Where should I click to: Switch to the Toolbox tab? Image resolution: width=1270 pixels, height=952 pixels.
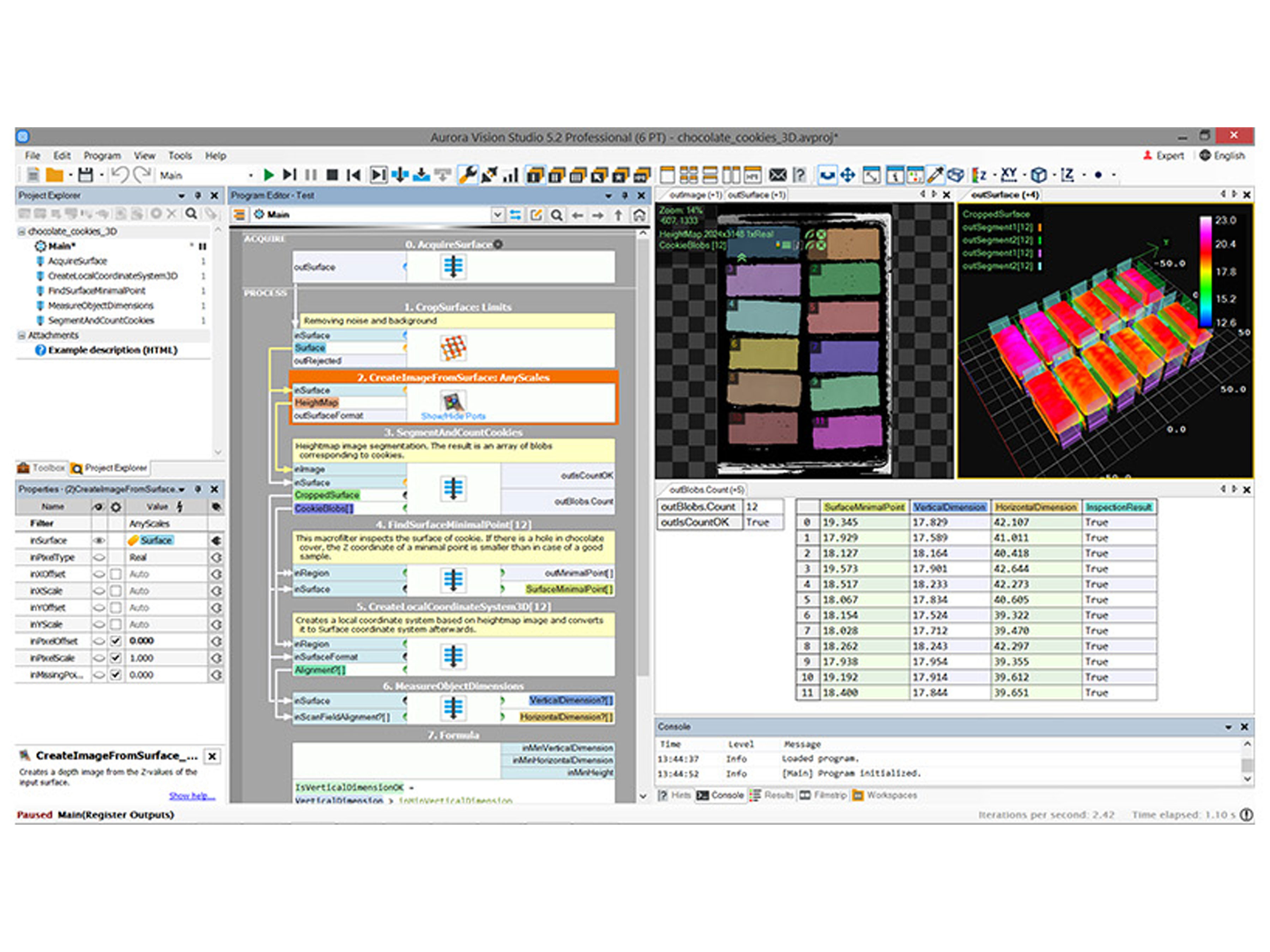coord(41,468)
